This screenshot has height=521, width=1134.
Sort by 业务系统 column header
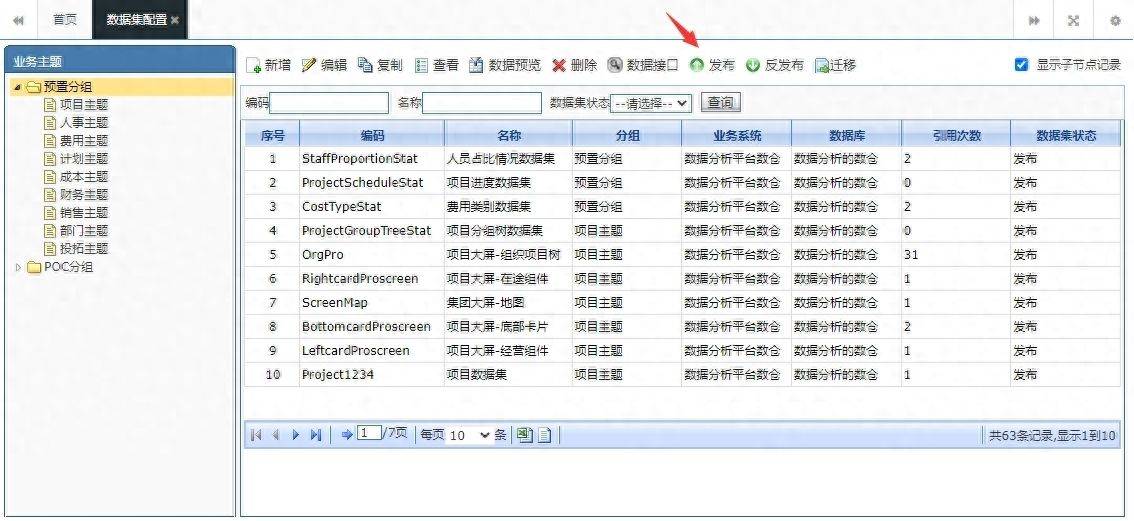[x=737, y=135]
